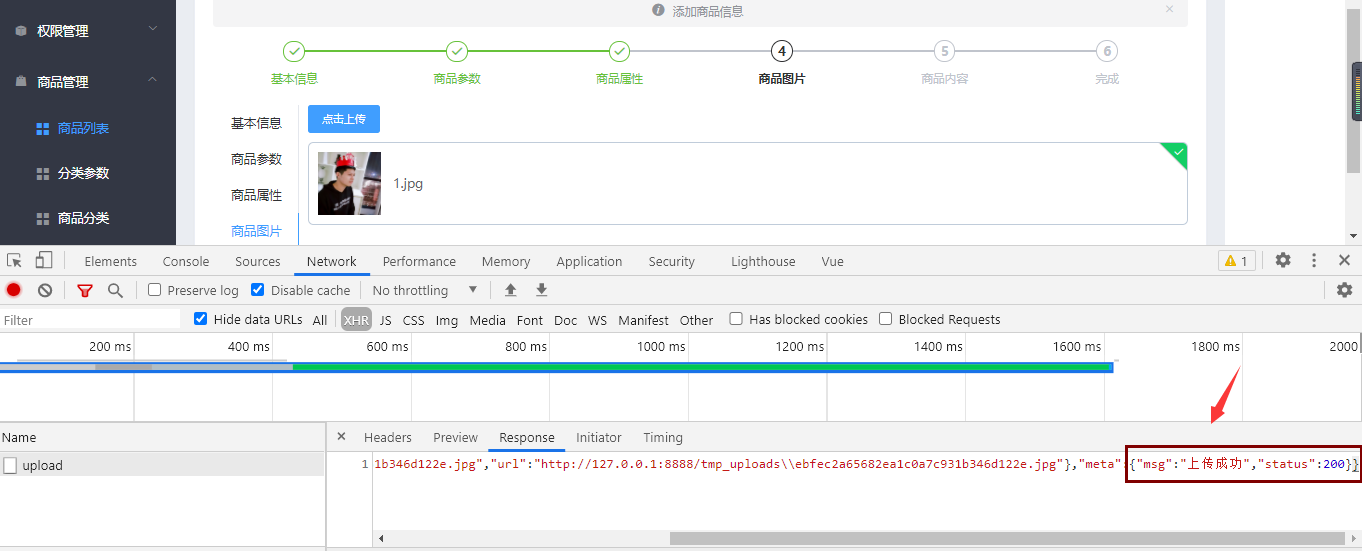This screenshot has width=1362, height=551.
Task: Open DevTools three-dot menu
Action: (1314, 260)
